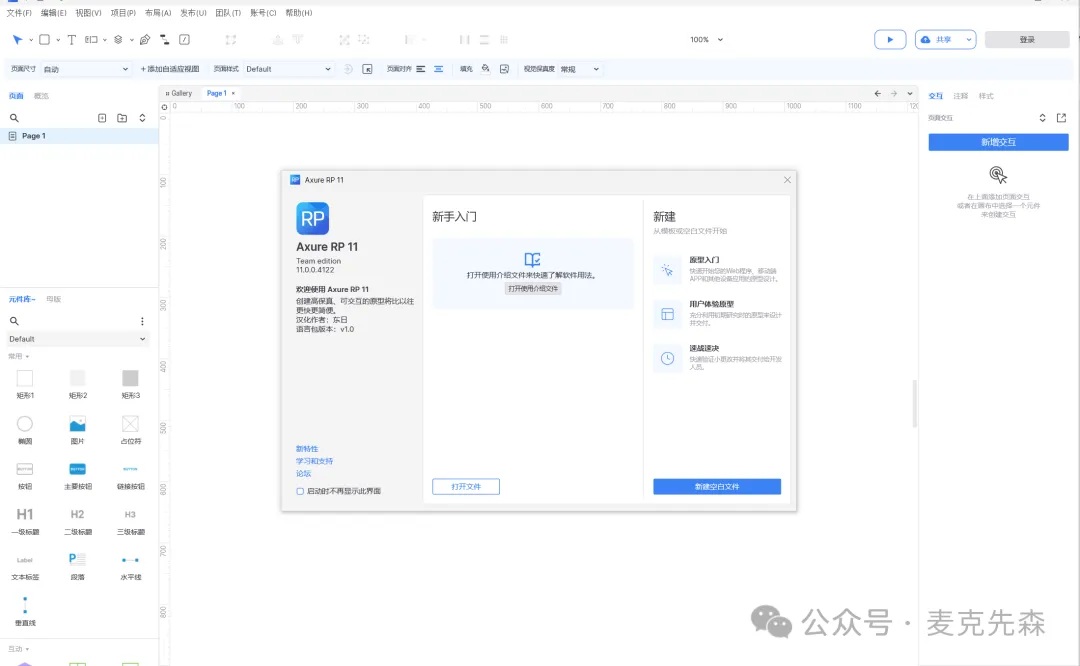Click the 登录 login button
The height and width of the screenshot is (666, 1080).
click(x=1027, y=40)
